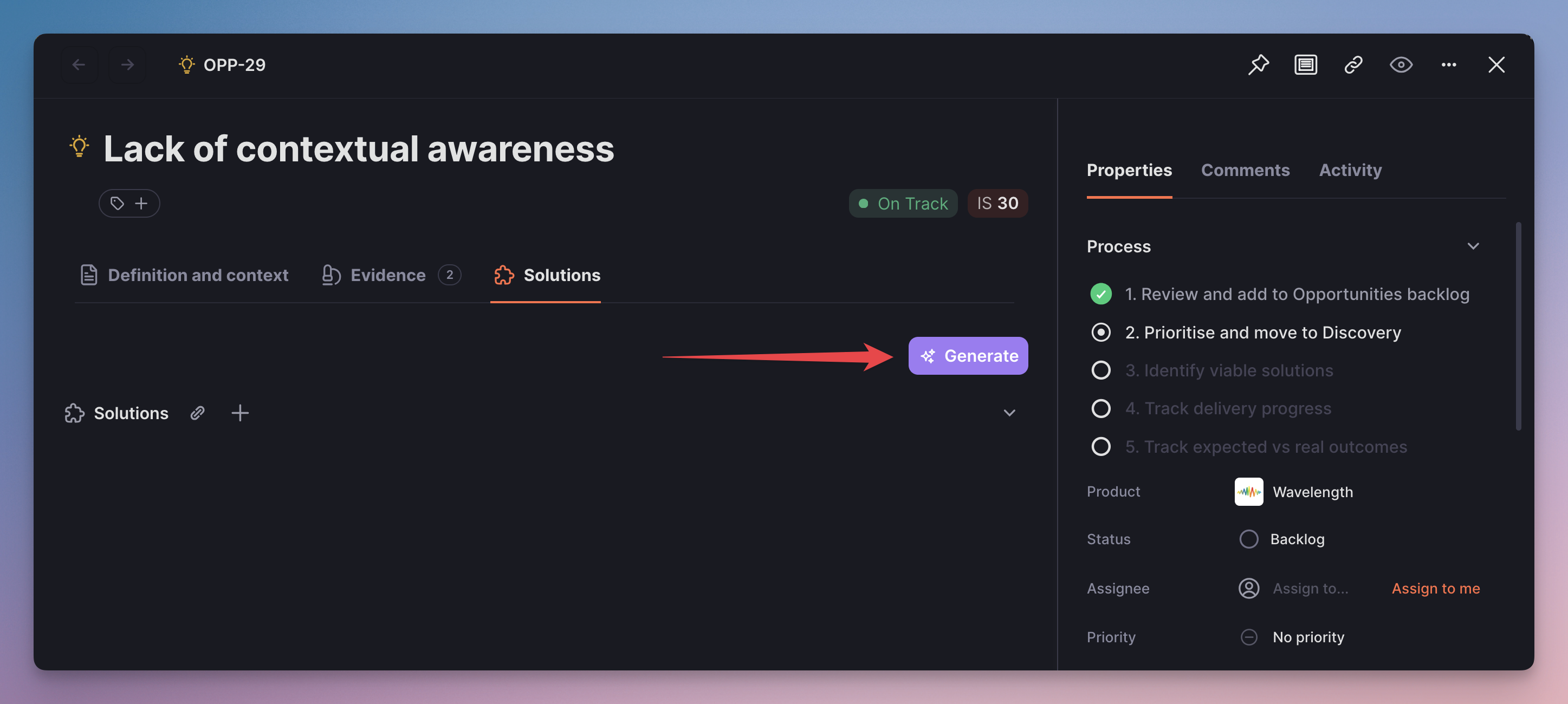Select step 3 Identify viable solutions
This screenshot has height=704, width=1568.
(x=1100, y=370)
